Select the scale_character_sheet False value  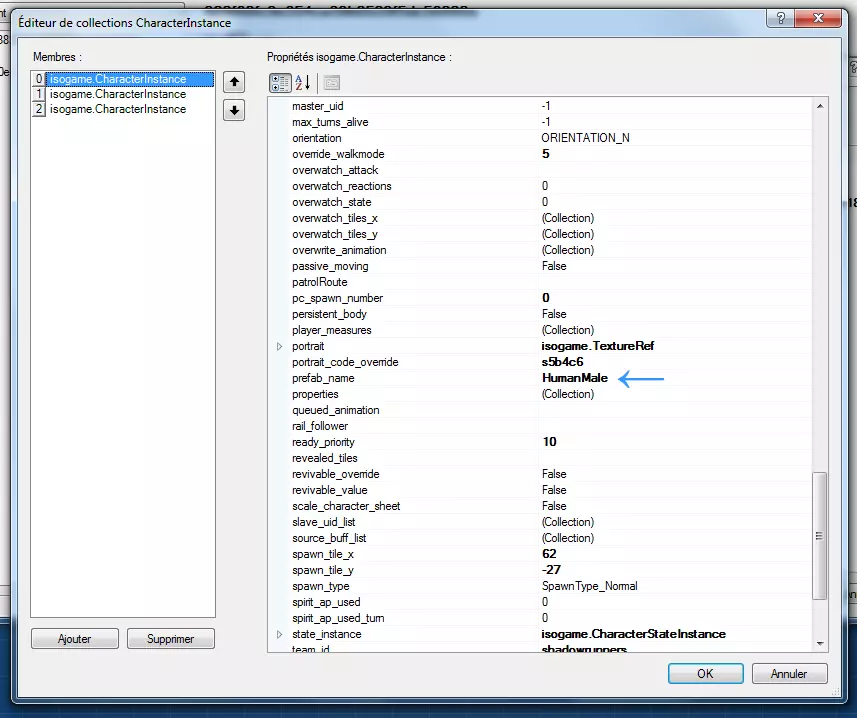click(x=554, y=506)
